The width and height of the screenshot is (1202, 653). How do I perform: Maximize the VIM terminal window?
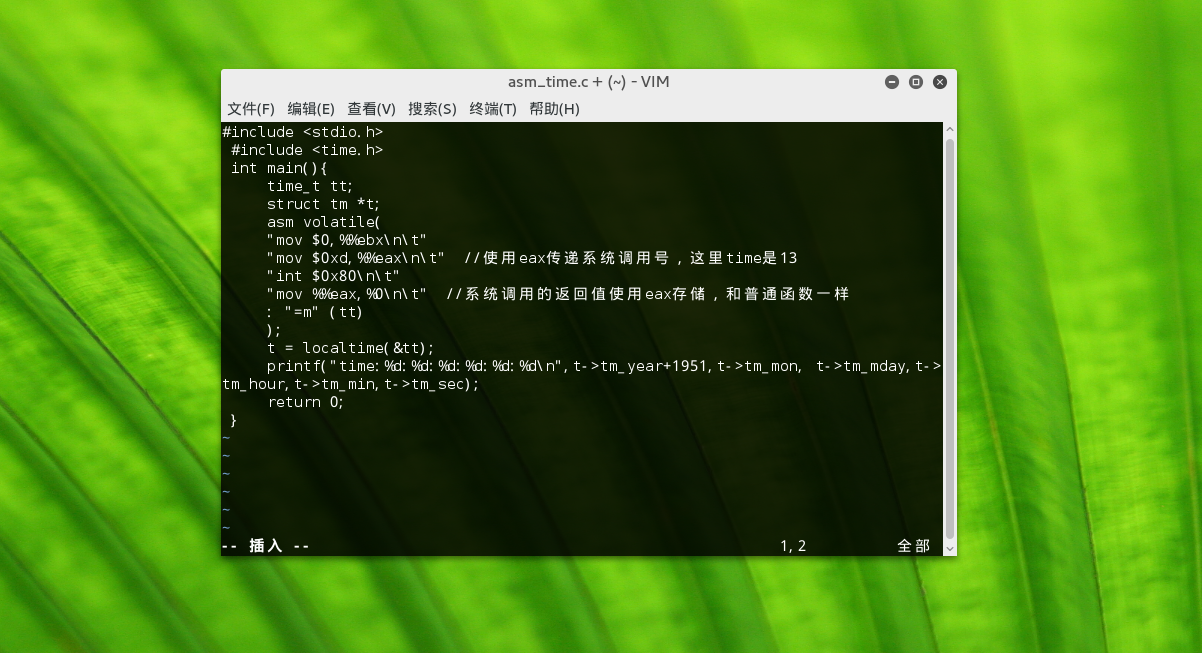(x=915, y=82)
